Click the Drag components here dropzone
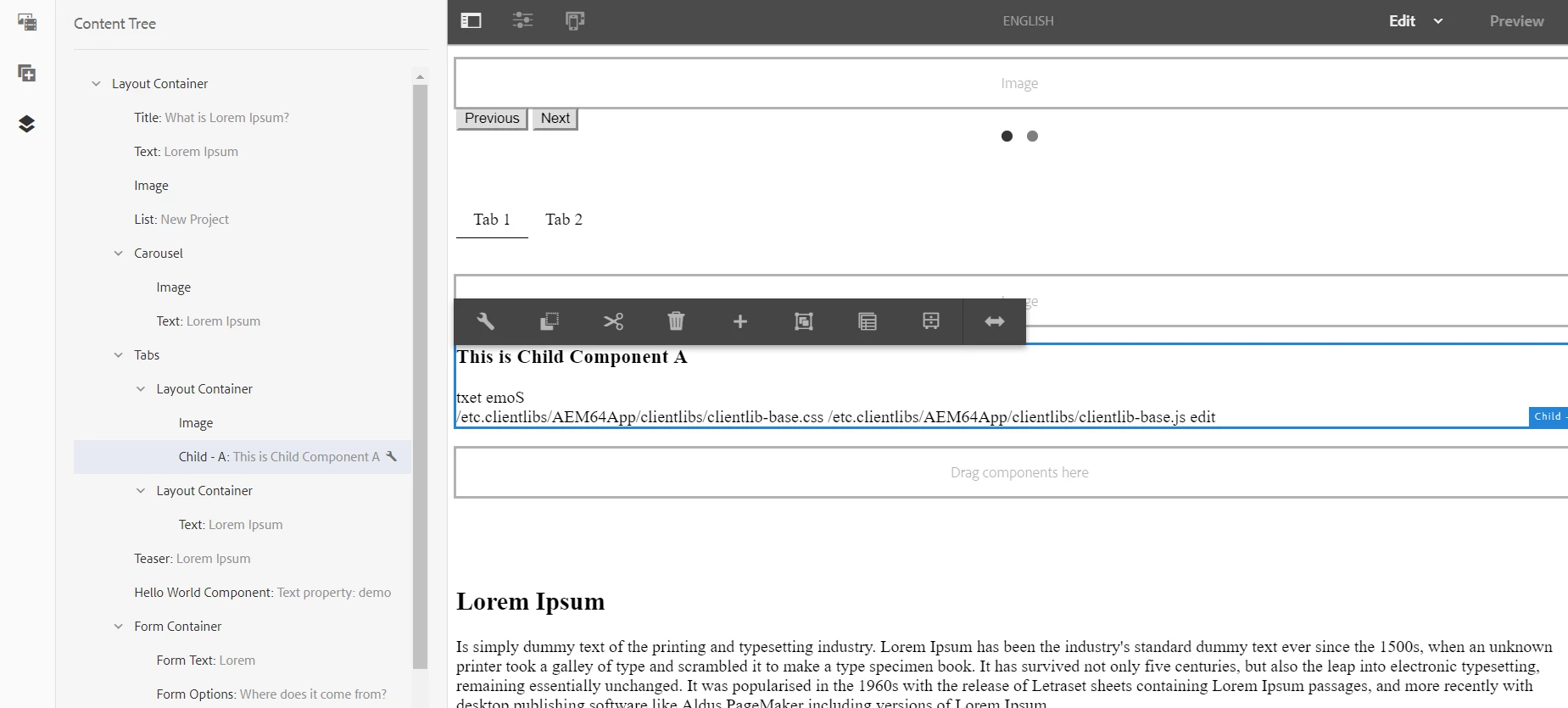The image size is (1568, 708). pyautogui.click(x=1011, y=472)
